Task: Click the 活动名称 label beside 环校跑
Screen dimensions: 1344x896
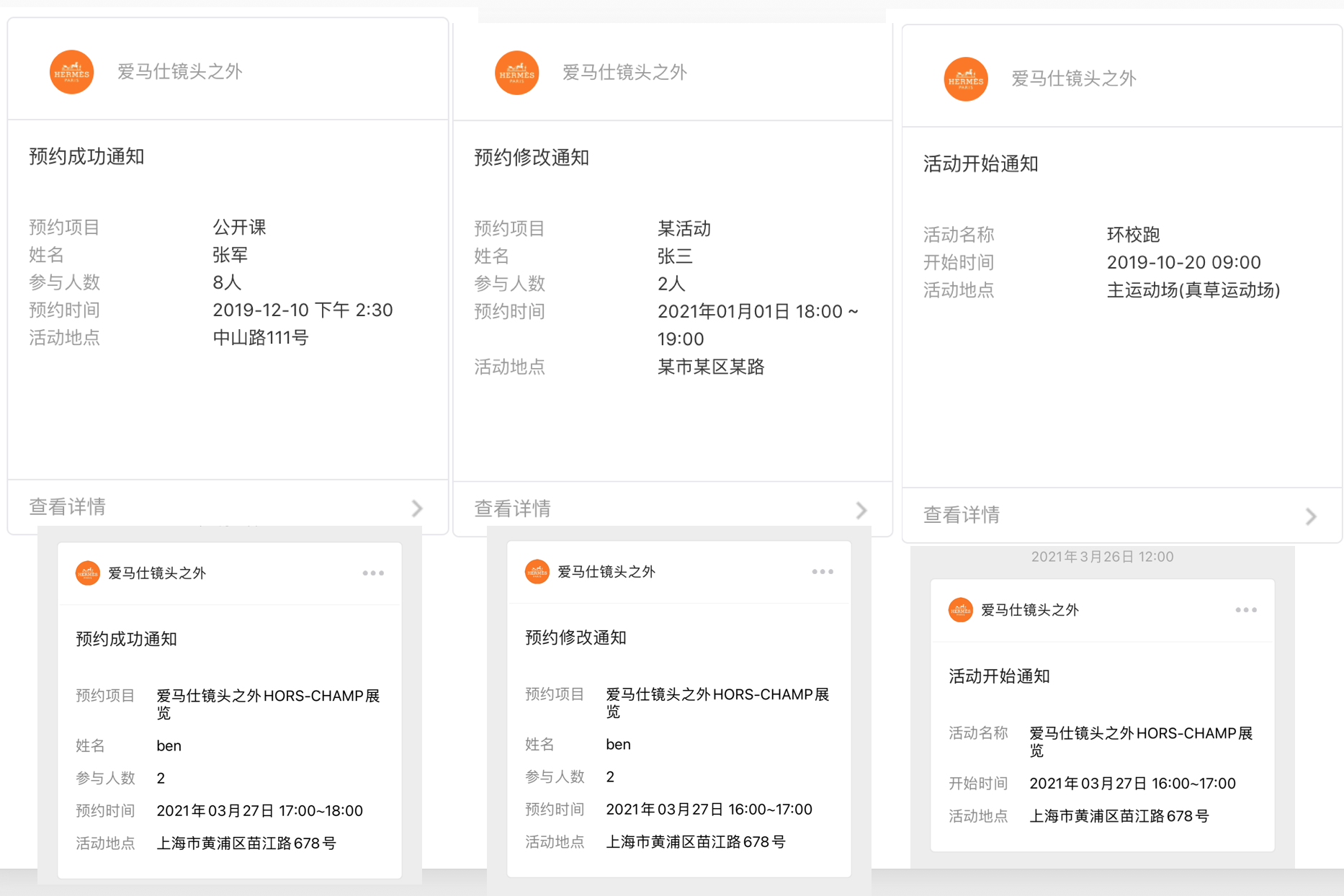Action: [x=959, y=235]
